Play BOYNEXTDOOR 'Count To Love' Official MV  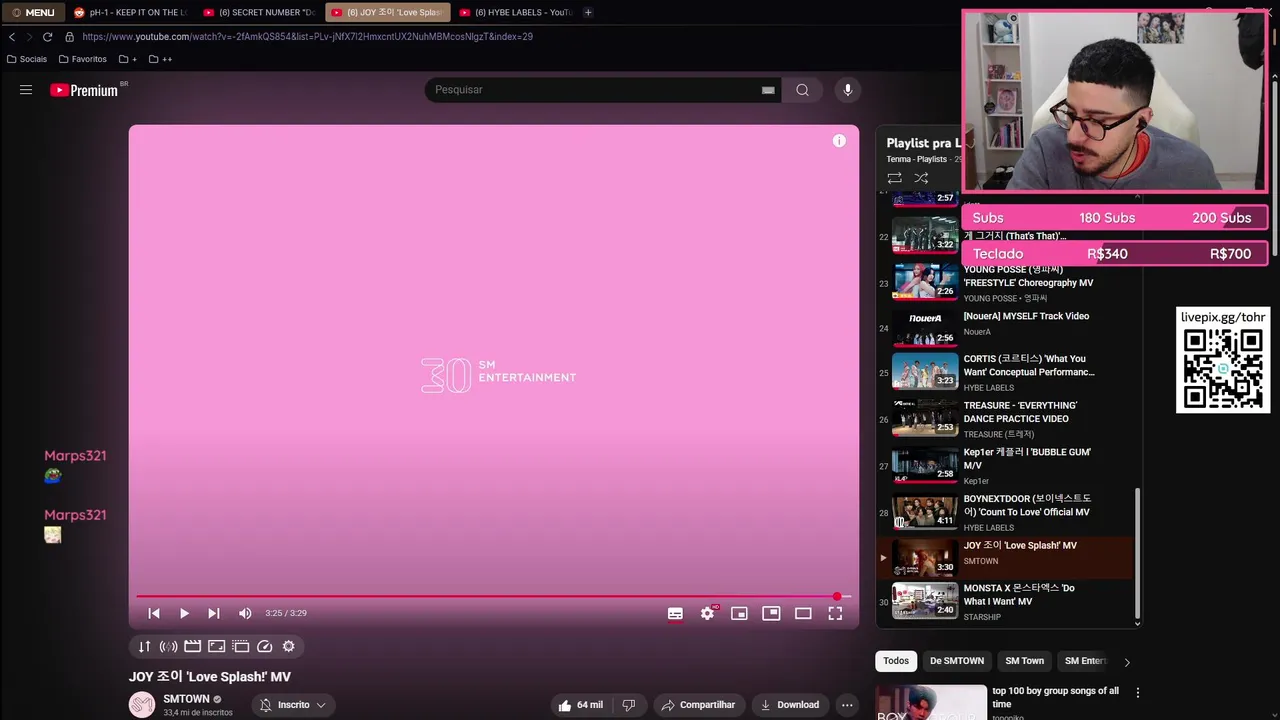(x=1005, y=512)
